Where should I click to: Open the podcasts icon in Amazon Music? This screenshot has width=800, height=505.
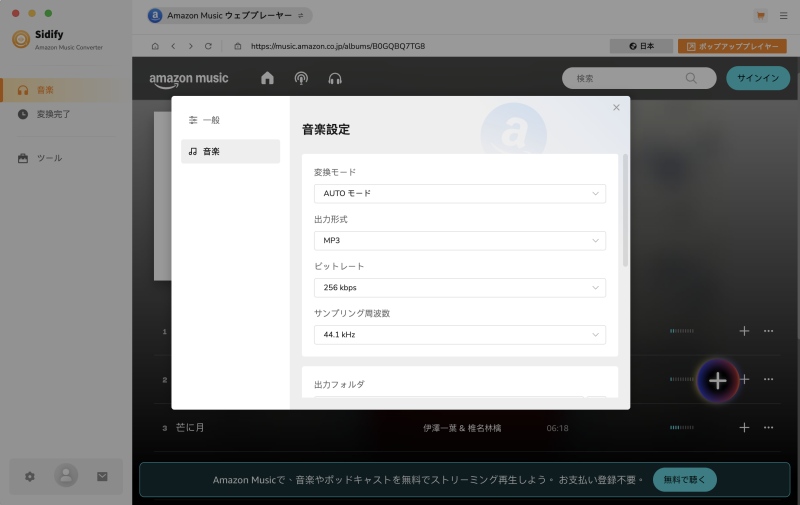point(301,78)
